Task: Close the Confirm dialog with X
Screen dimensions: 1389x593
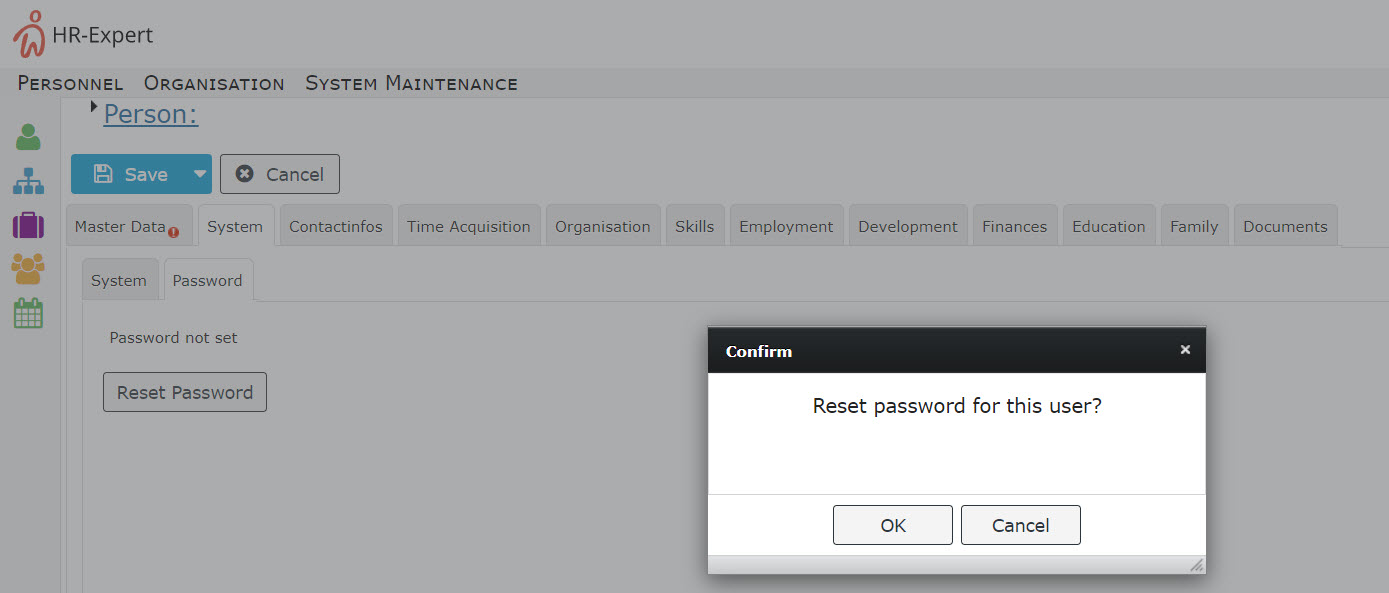Action: coord(1185,350)
